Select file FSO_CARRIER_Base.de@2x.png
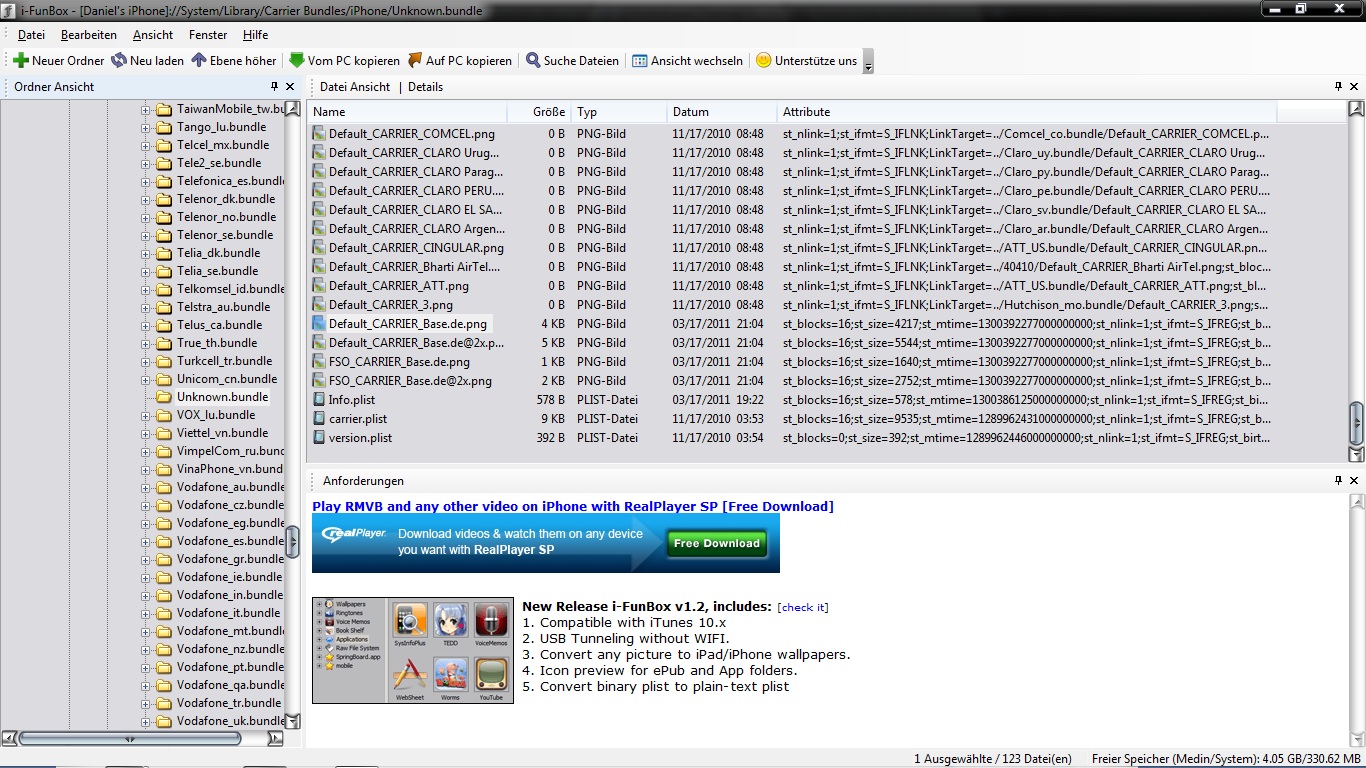The width and height of the screenshot is (1366, 768). pyautogui.click(x=410, y=380)
